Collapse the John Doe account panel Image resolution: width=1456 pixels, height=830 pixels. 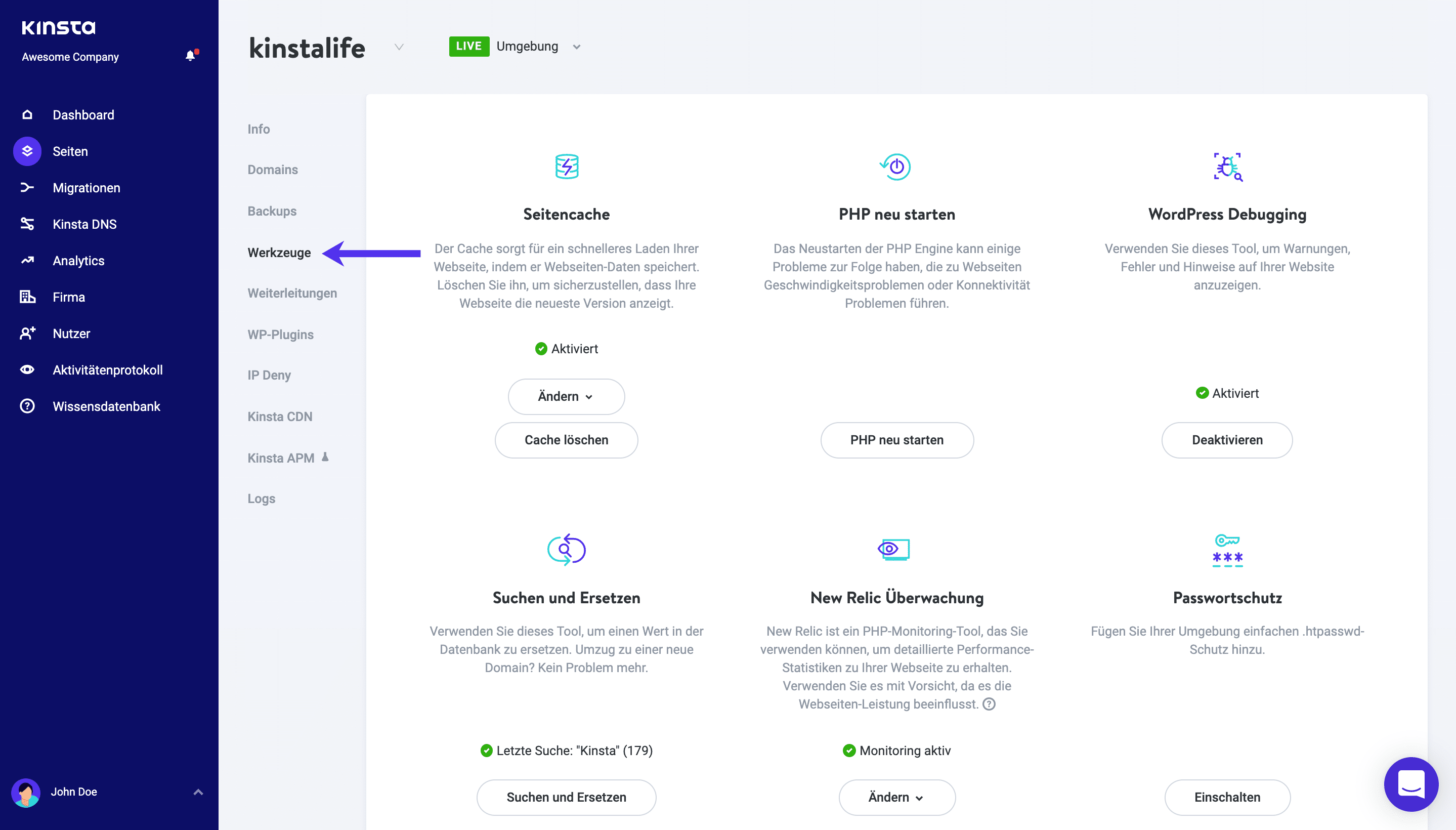pyautogui.click(x=198, y=792)
